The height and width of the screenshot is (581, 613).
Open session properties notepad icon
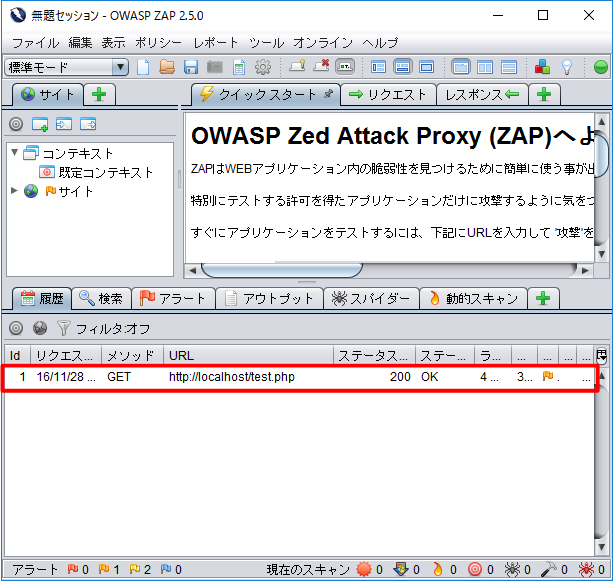(239, 67)
